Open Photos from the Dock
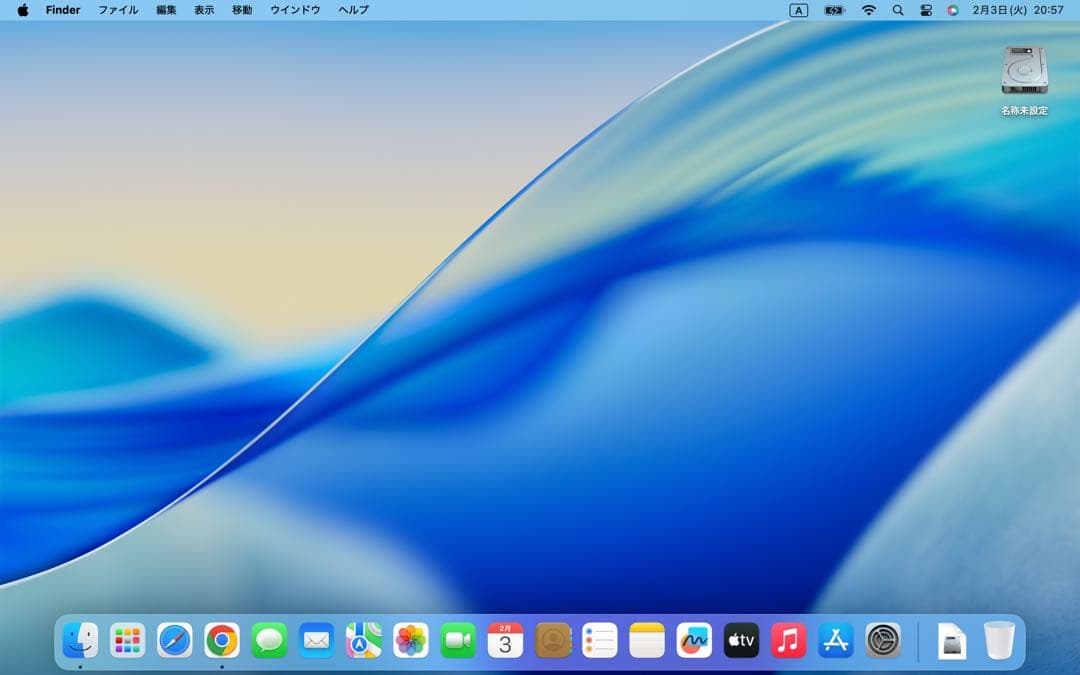Image resolution: width=1080 pixels, height=675 pixels. tap(412, 640)
